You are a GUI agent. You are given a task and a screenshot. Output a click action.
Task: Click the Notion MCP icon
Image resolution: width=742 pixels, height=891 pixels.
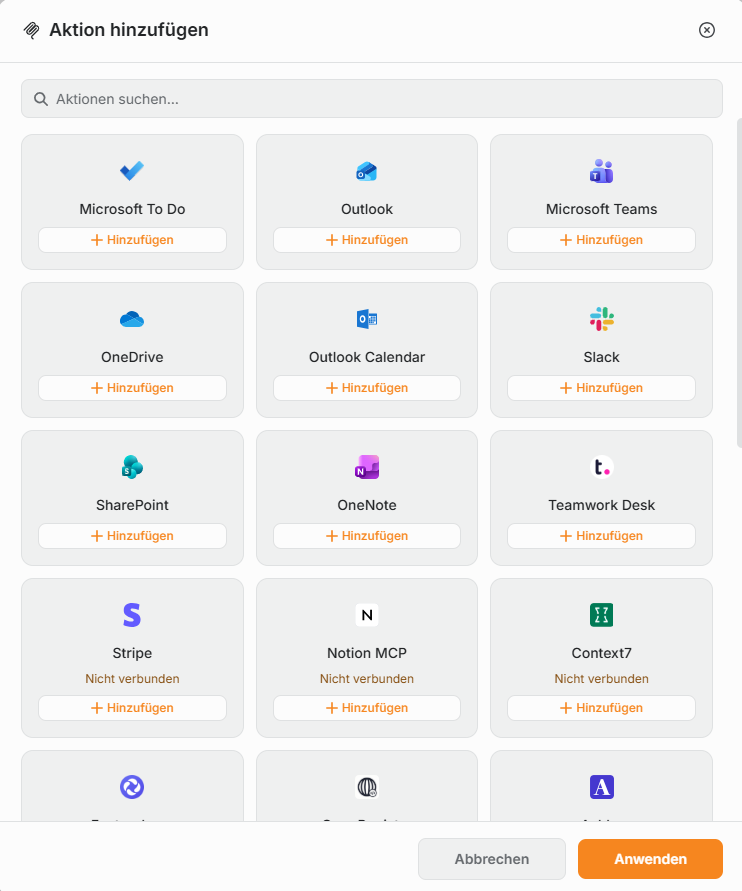[366, 615]
